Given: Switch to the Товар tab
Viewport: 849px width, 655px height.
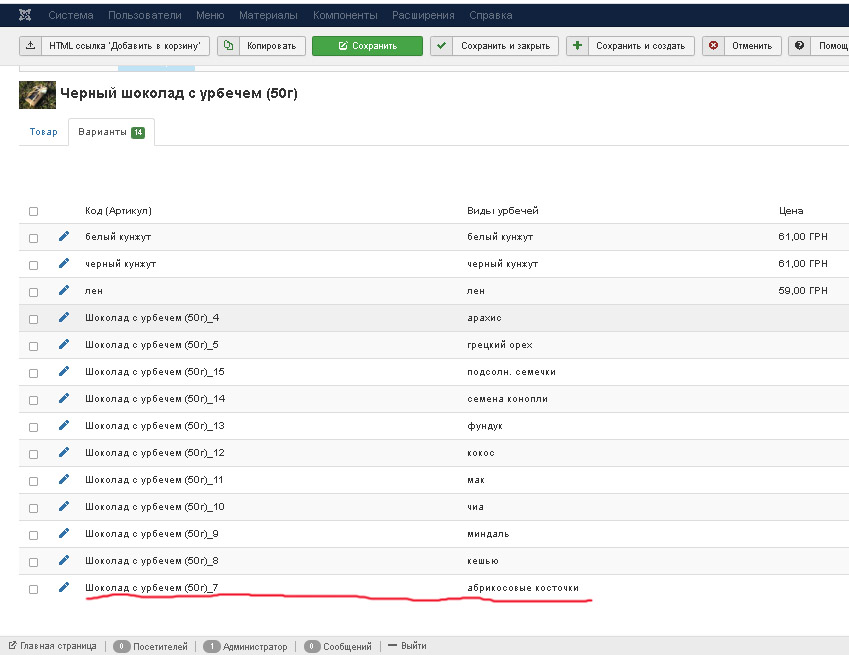Looking at the screenshot, I should tap(43, 132).
